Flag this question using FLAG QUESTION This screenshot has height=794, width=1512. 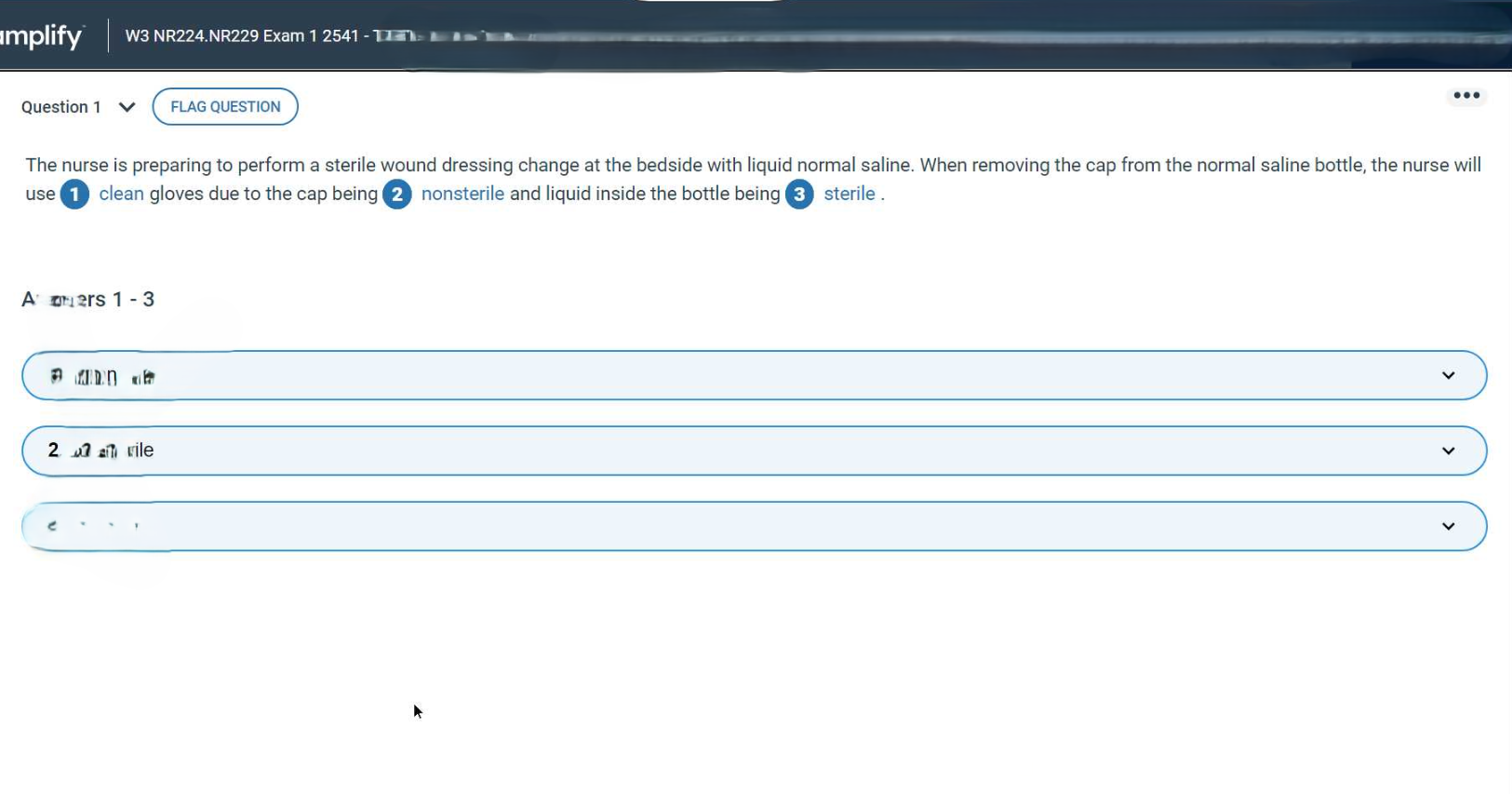point(225,107)
